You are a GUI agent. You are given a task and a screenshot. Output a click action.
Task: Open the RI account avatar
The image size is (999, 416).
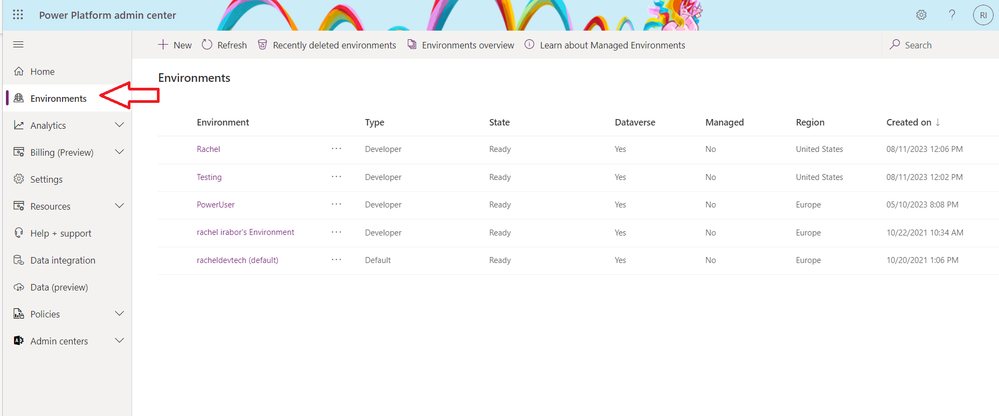tap(983, 15)
